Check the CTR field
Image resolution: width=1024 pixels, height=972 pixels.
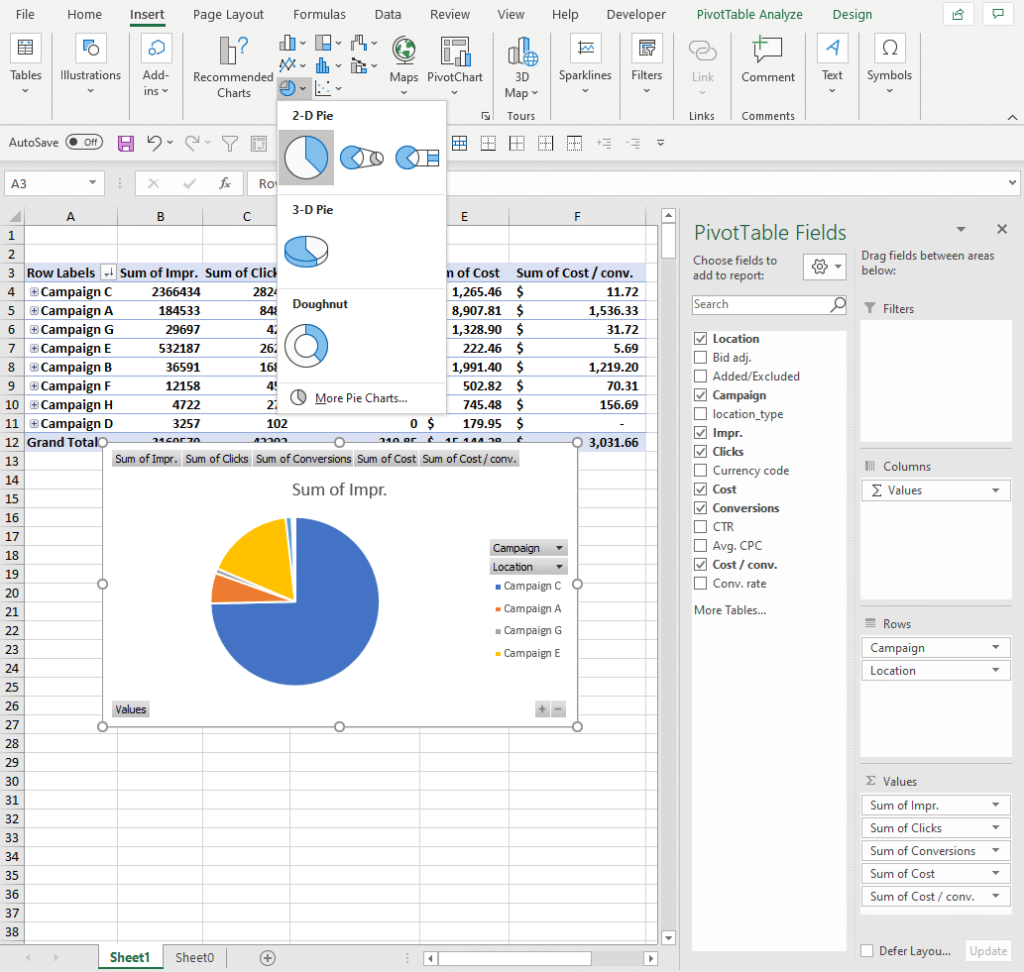[700, 526]
